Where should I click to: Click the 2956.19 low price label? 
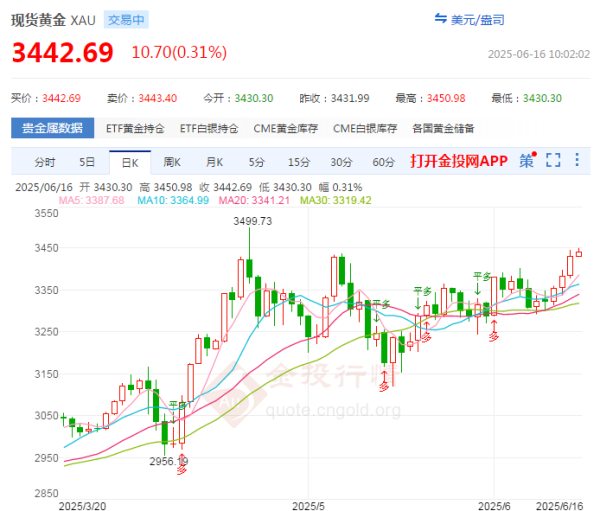(x=169, y=461)
